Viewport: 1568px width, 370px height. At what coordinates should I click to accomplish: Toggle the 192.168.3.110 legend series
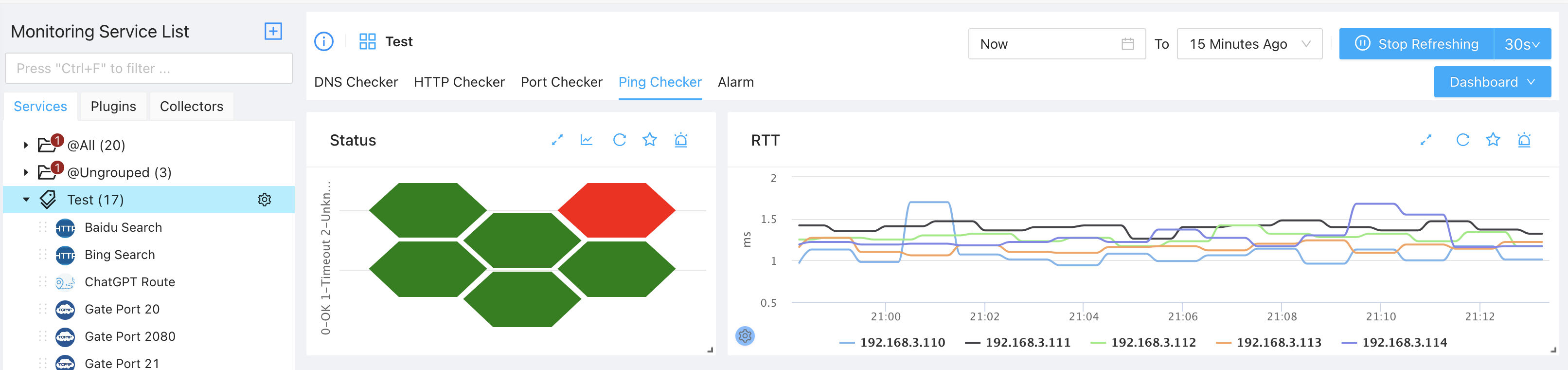click(892, 343)
